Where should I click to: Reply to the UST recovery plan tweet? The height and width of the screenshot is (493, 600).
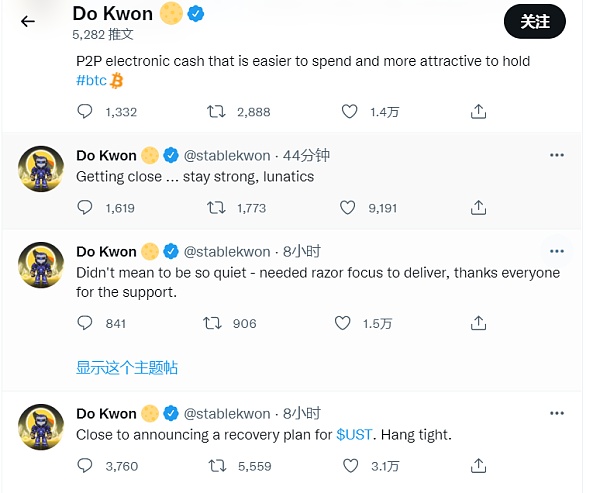86,465
